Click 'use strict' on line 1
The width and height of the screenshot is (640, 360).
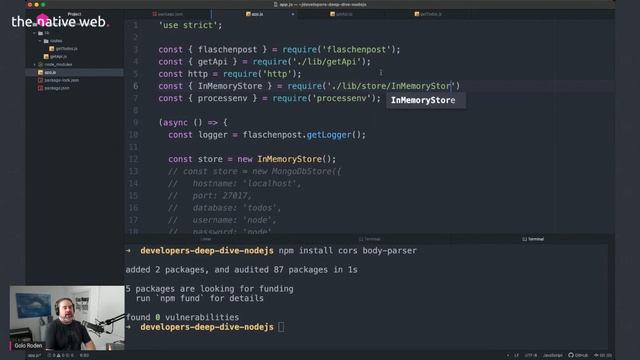pos(188,25)
